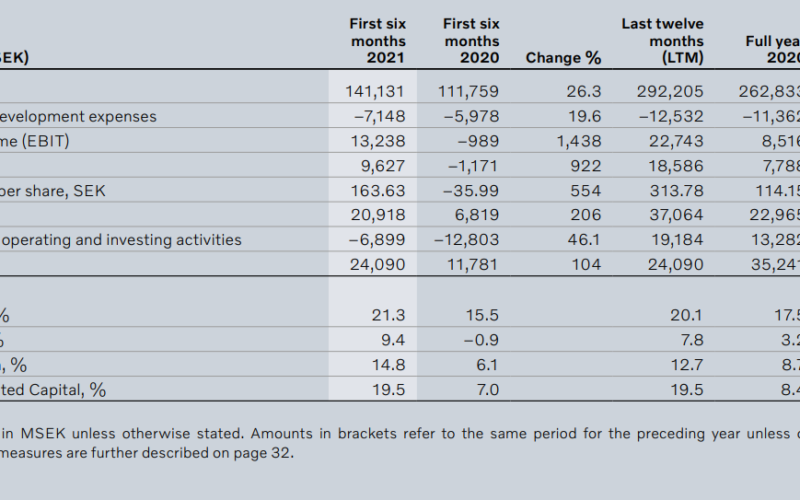Click "operating and investing activities" row label
The image size is (800, 500).
120,240
